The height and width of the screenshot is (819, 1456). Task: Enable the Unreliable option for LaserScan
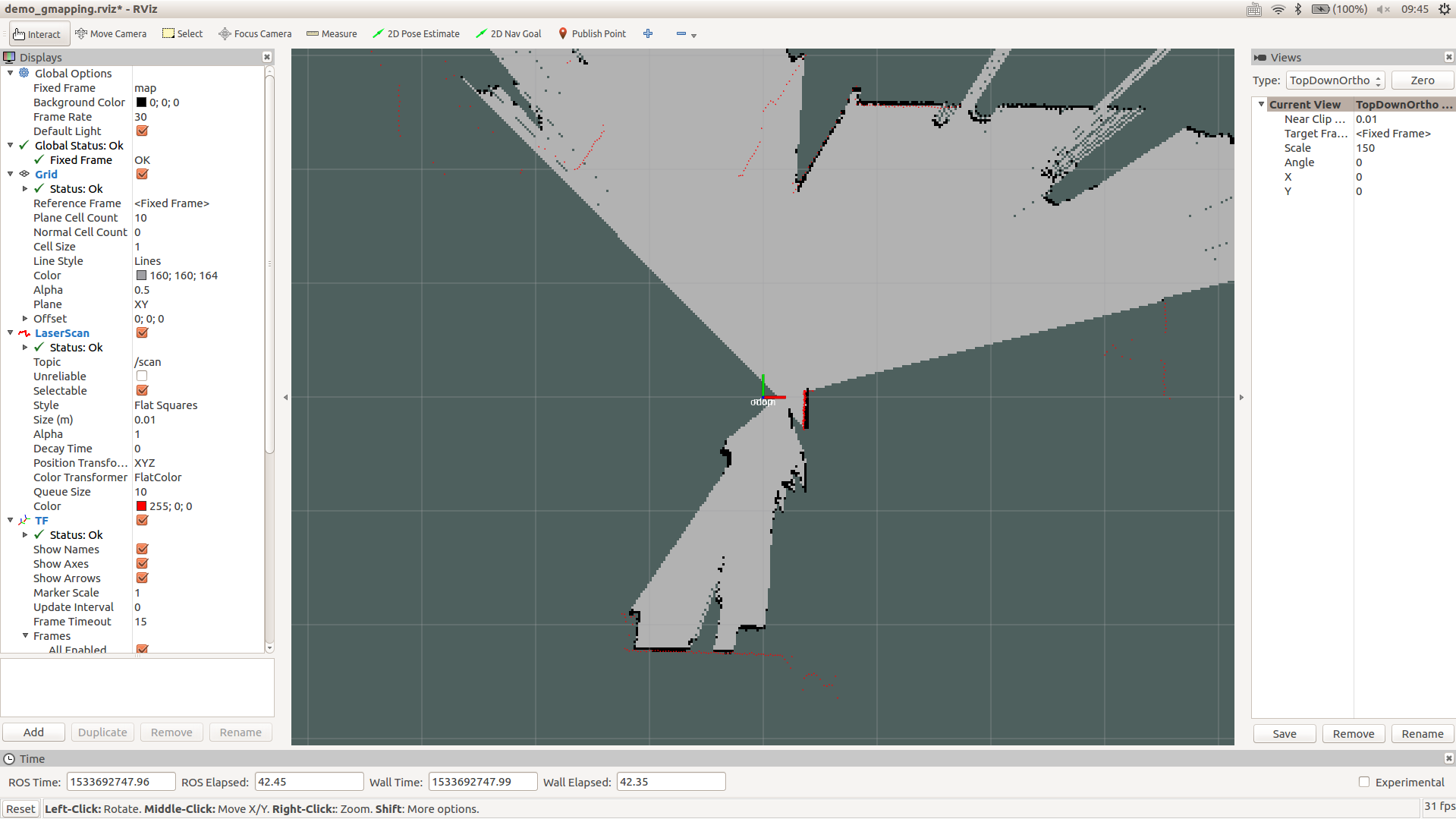click(x=142, y=376)
